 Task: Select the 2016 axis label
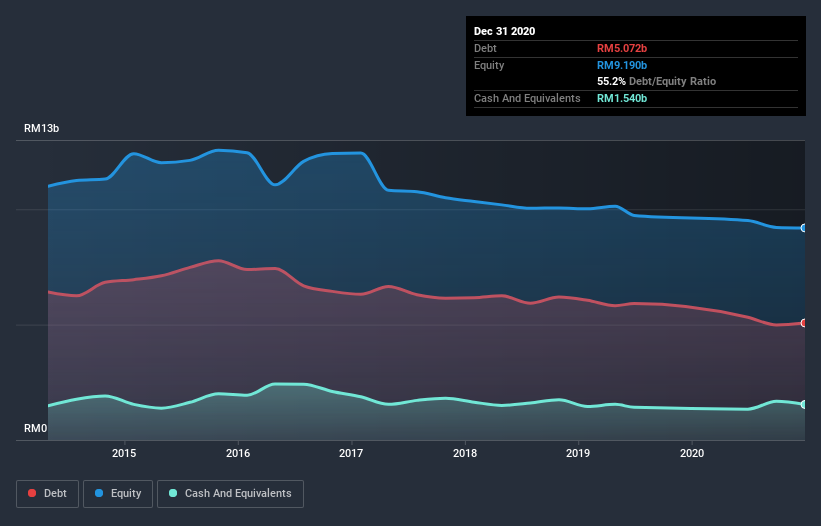238,453
